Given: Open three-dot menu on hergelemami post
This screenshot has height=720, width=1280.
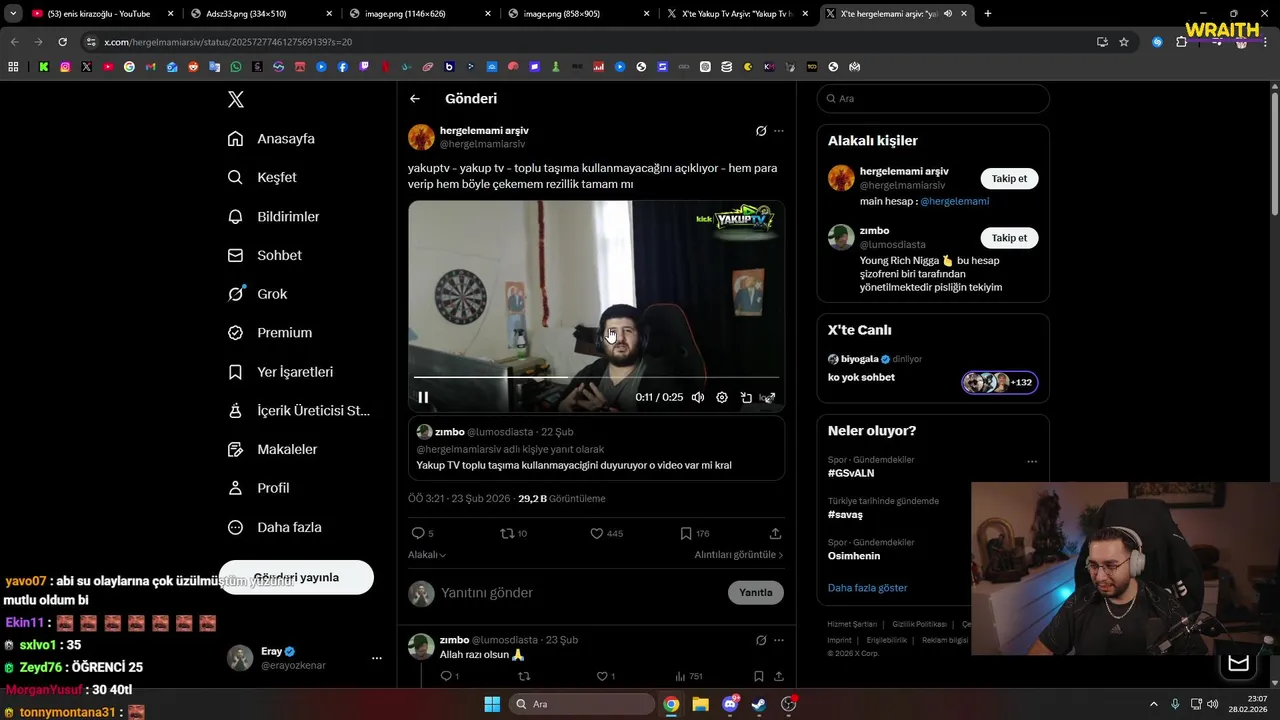Looking at the screenshot, I should [x=779, y=131].
